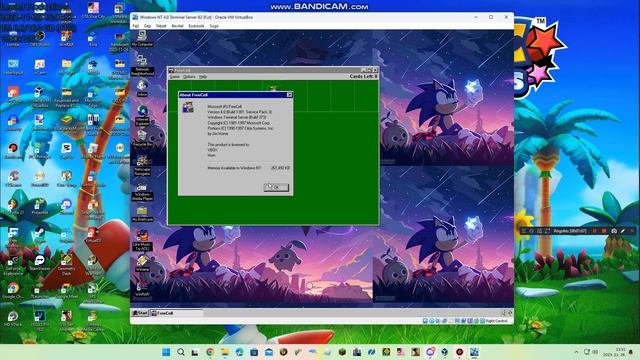Open the Help menu in FreeCell

click(x=202, y=77)
